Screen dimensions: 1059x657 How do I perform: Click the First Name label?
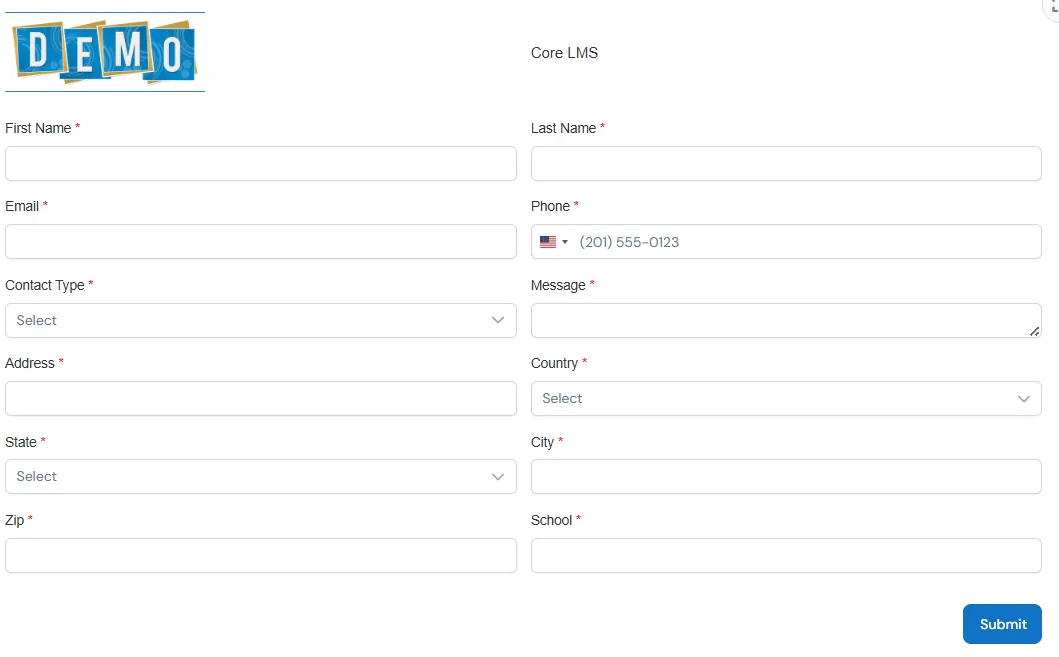[x=38, y=128]
